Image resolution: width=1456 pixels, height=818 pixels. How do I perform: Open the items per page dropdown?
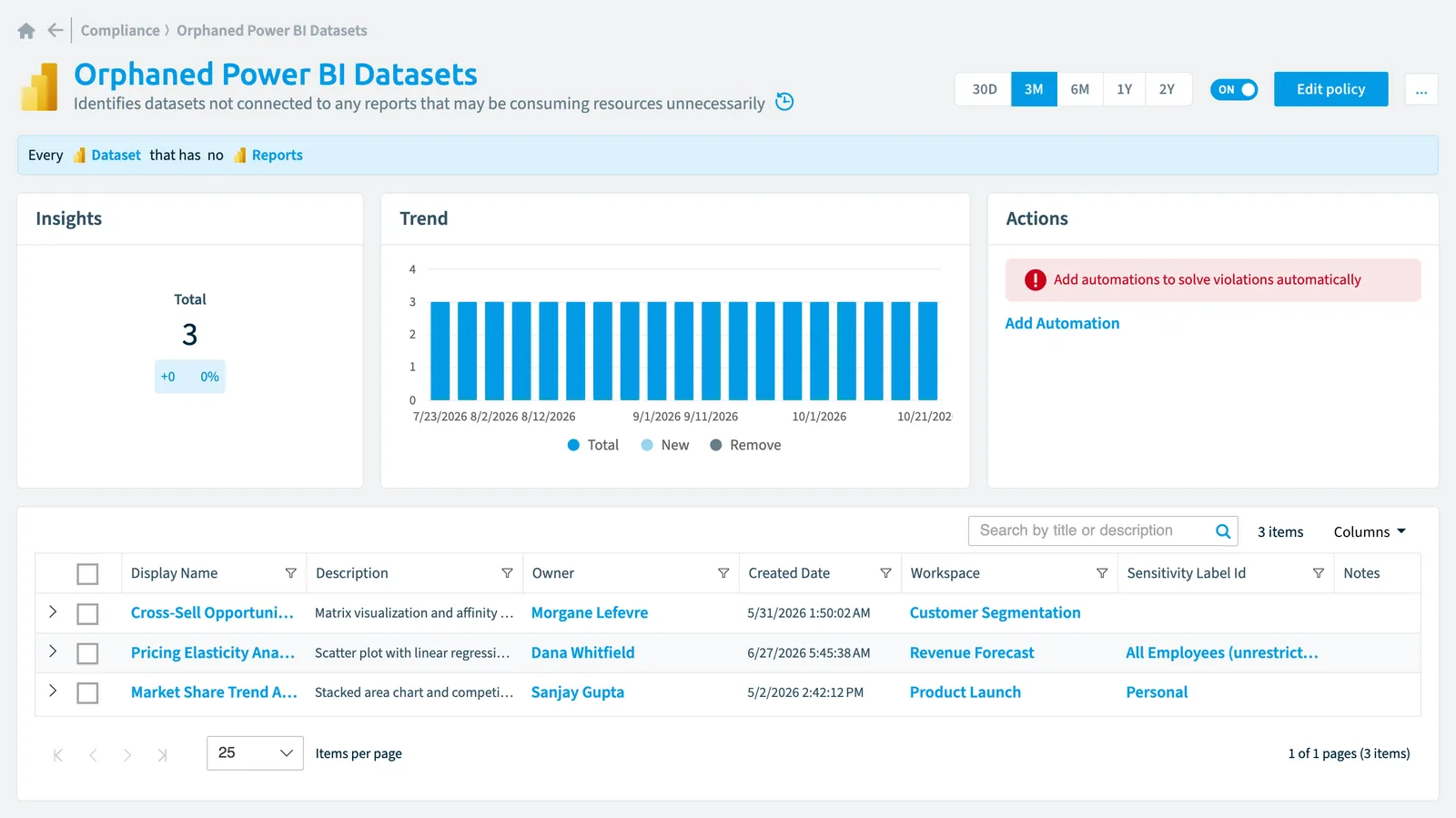[255, 753]
